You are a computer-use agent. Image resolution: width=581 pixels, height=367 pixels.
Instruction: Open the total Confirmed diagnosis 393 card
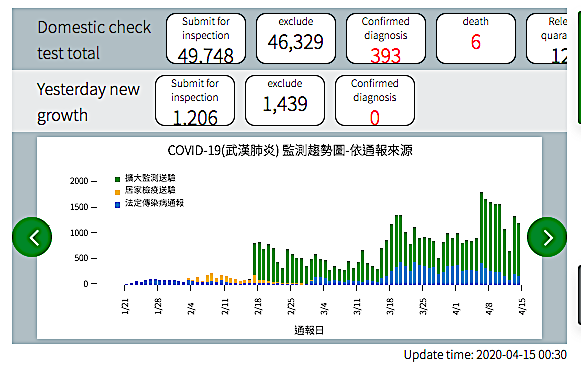pyautogui.click(x=386, y=39)
